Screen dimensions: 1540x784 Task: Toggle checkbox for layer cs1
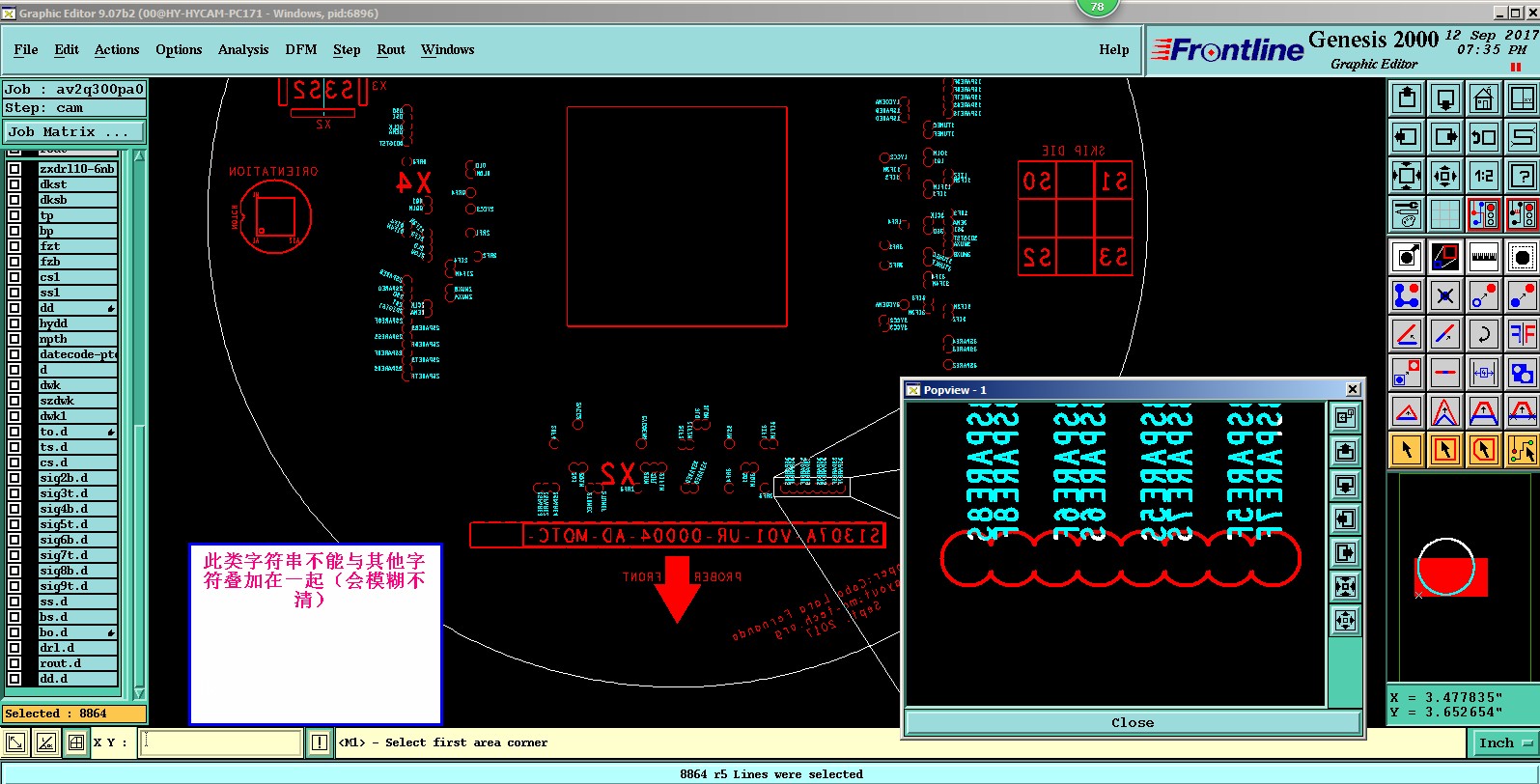[x=14, y=277]
